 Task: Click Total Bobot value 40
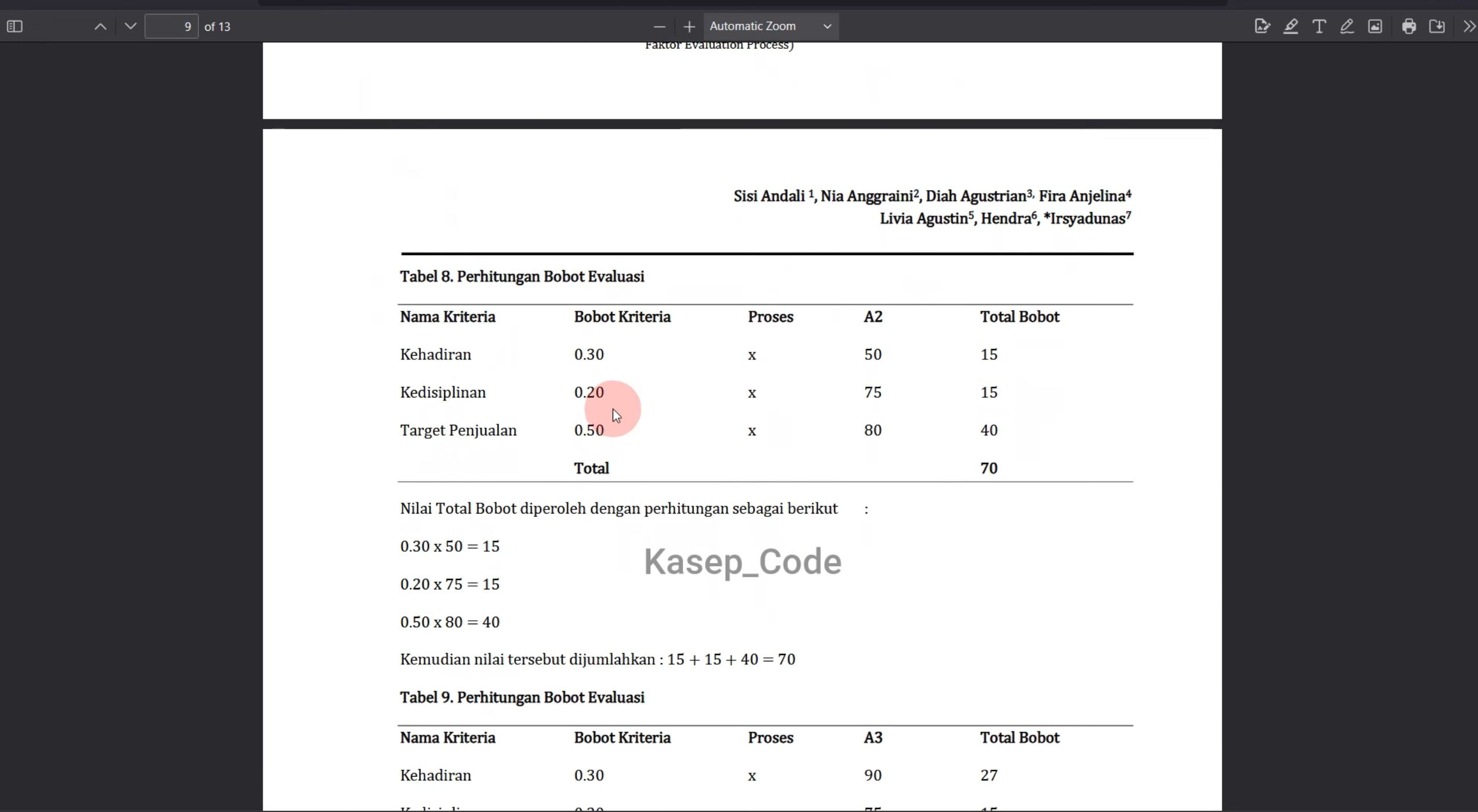(x=989, y=431)
